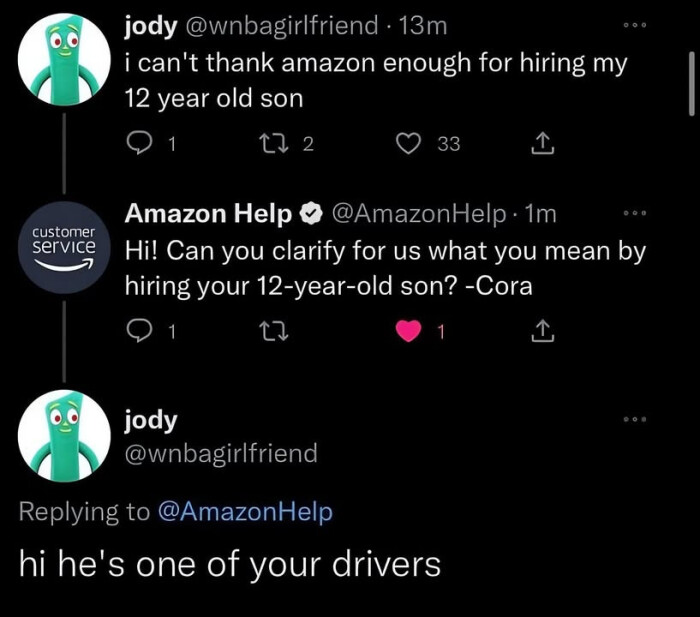
Task: View jody's Gumby avatar on top tweet
Action: point(64,59)
